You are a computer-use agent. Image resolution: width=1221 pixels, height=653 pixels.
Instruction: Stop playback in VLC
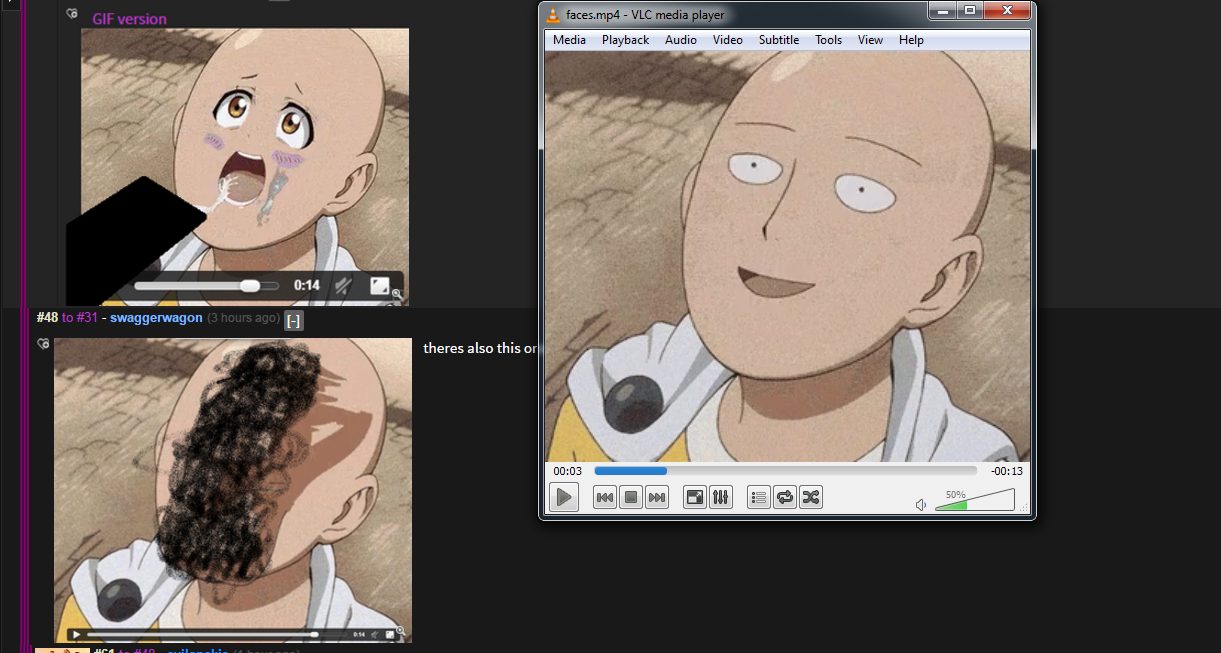(x=631, y=497)
